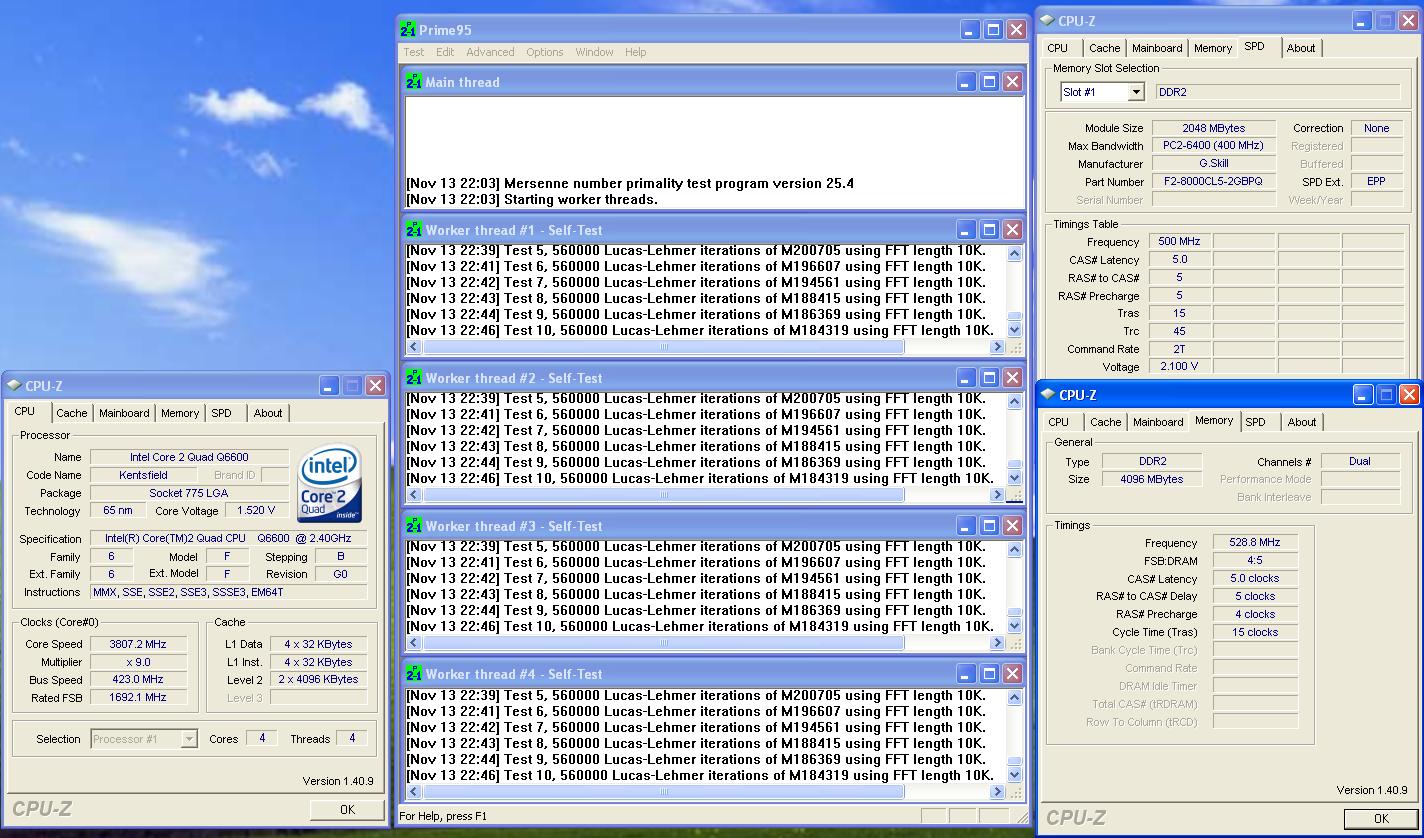Click the memory Size value 4096 MBytes
Image resolution: width=1424 pixels, height=838 pixels.
(x=1151, y=479)
